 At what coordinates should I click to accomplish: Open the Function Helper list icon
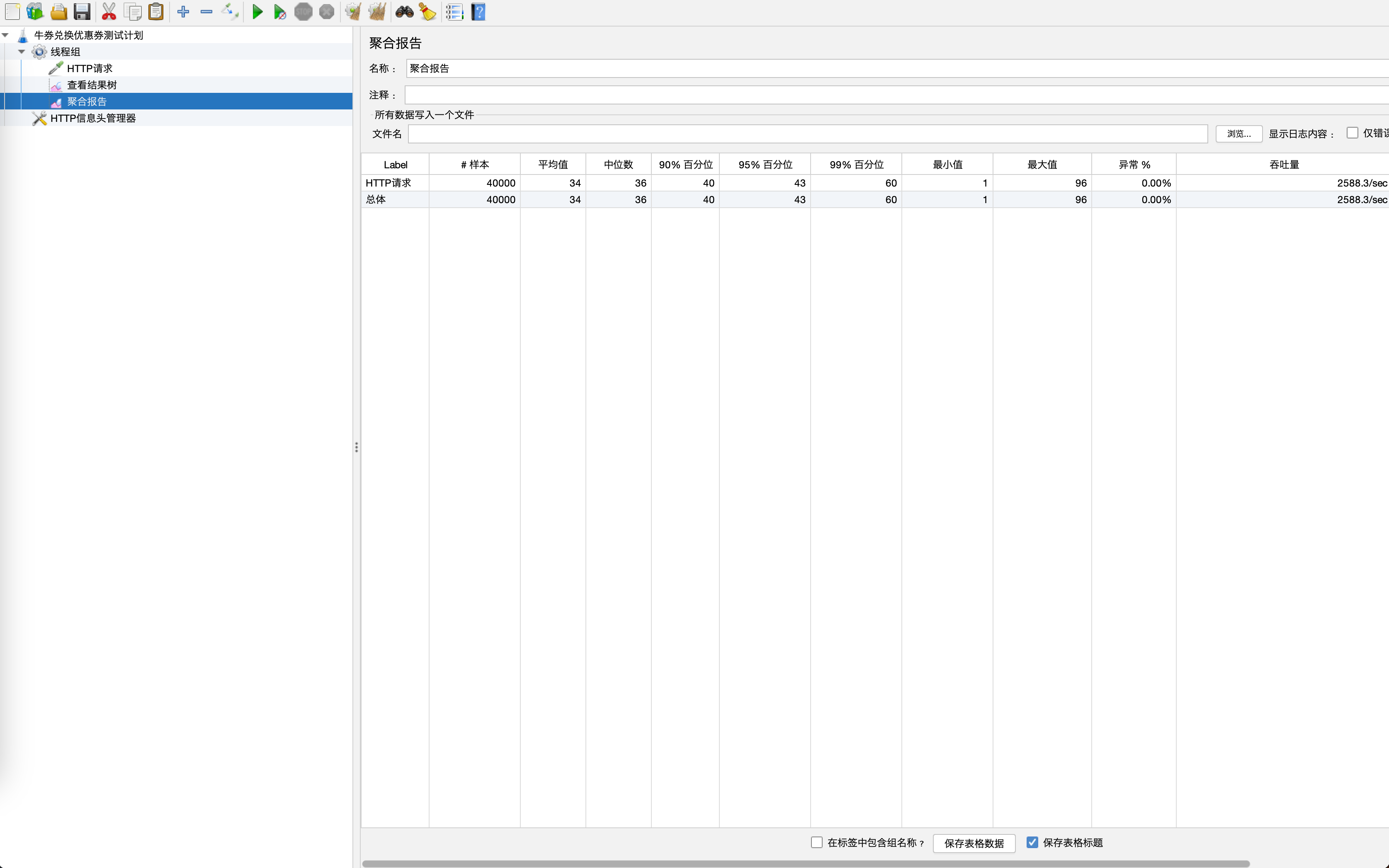[x=454, y=12]
